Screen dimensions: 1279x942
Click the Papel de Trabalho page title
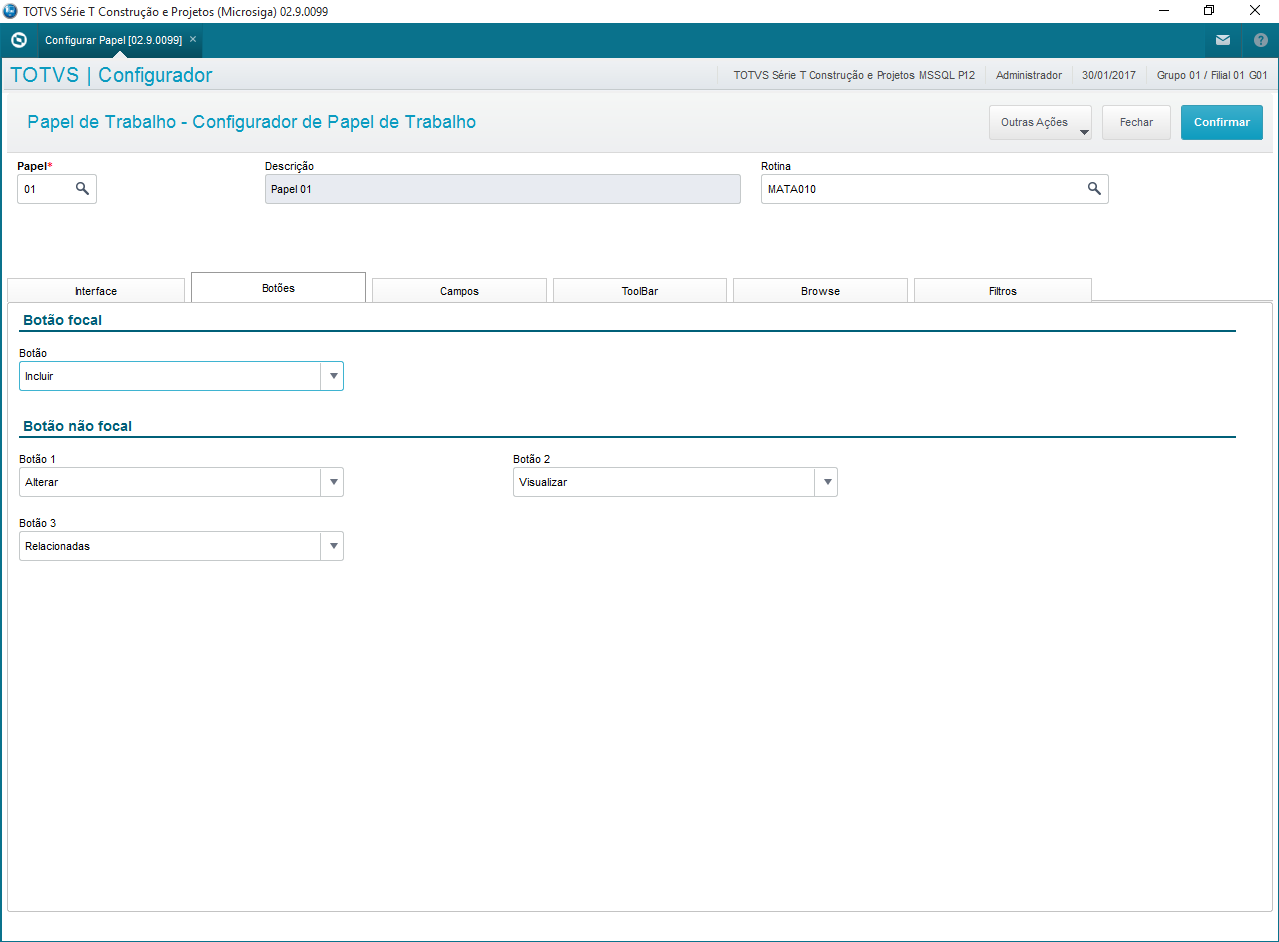[x=251, y=122]
